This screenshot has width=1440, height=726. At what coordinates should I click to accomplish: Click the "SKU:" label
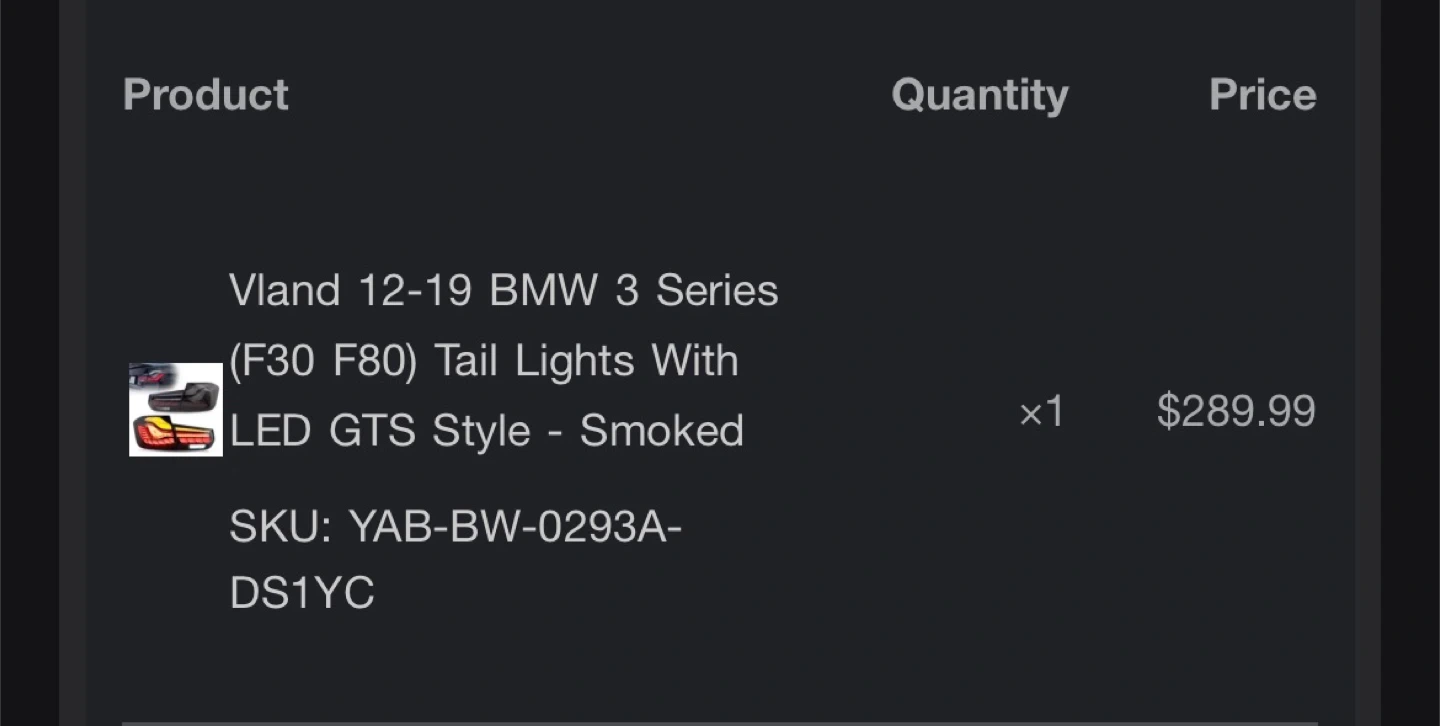(280, 526)
